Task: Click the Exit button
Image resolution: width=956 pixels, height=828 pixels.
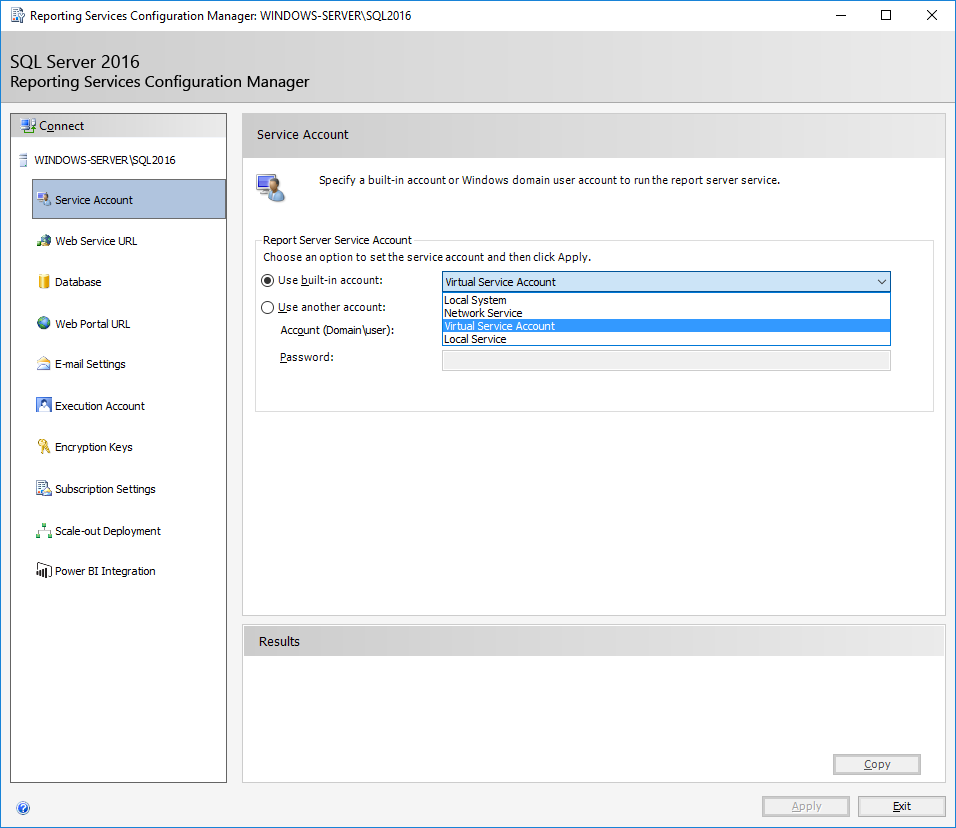Action: point(901,806)
